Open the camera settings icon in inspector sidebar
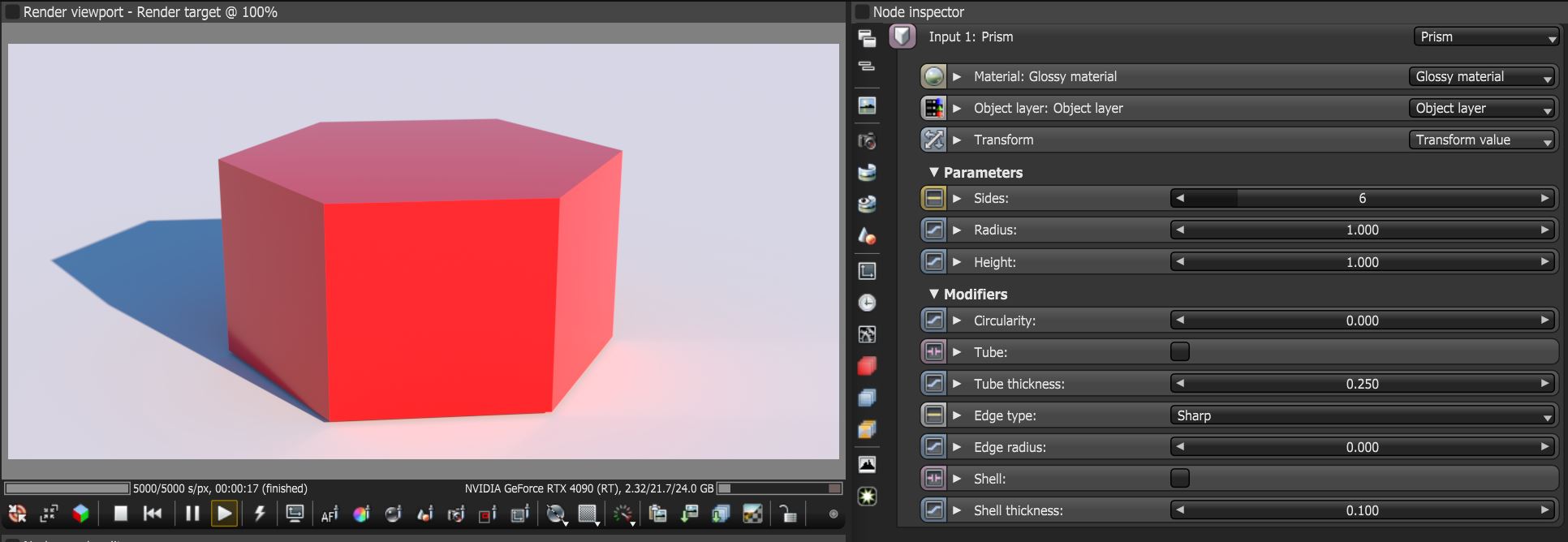The height and width of the screenshot is (542, 1568). coord(867,141)
